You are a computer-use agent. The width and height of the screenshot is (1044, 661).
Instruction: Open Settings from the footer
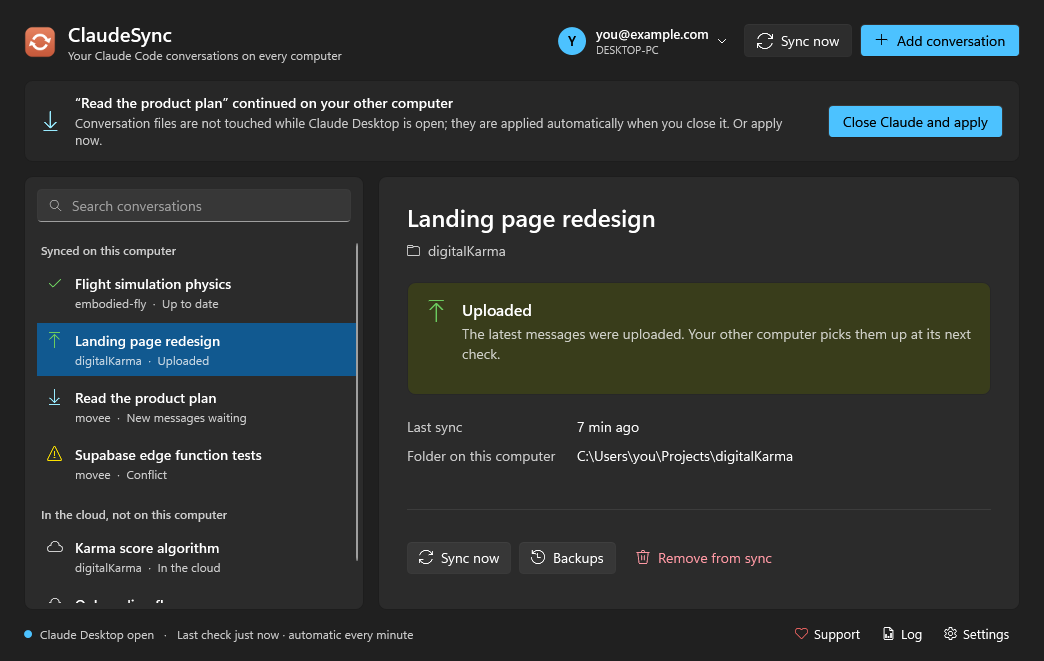[x=976, y=634]
